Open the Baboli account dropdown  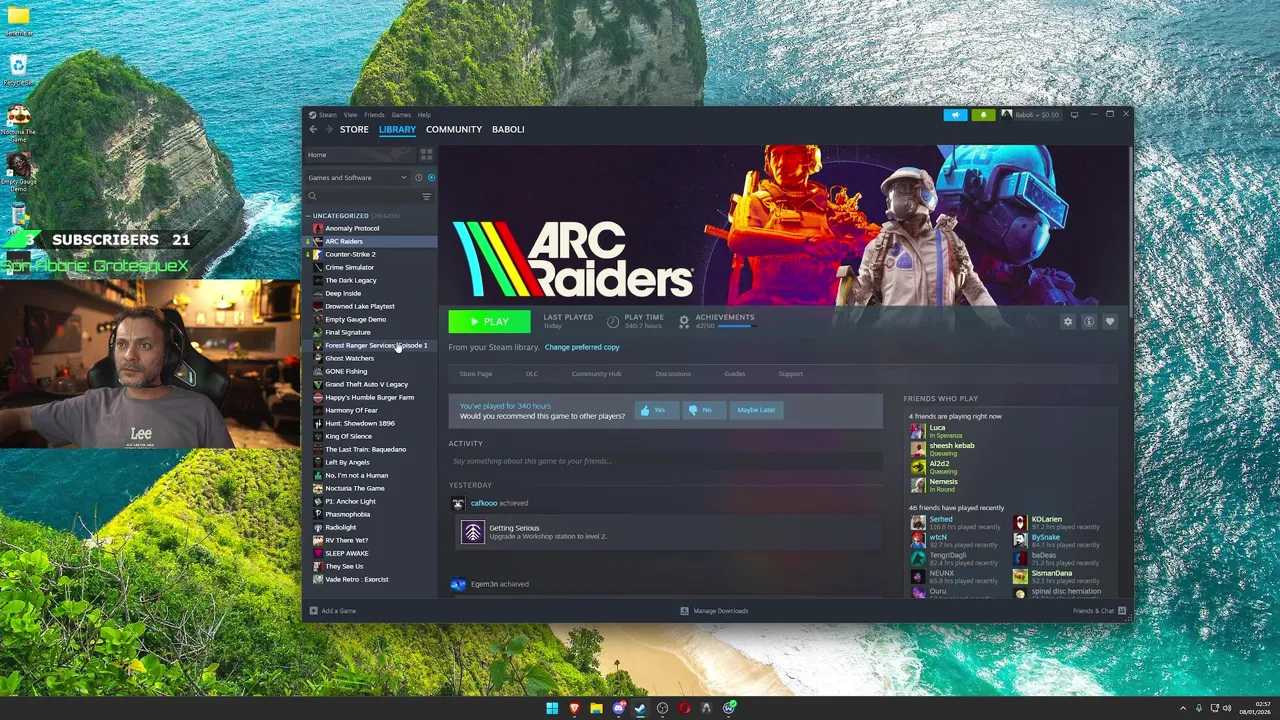coord(1030,115)
